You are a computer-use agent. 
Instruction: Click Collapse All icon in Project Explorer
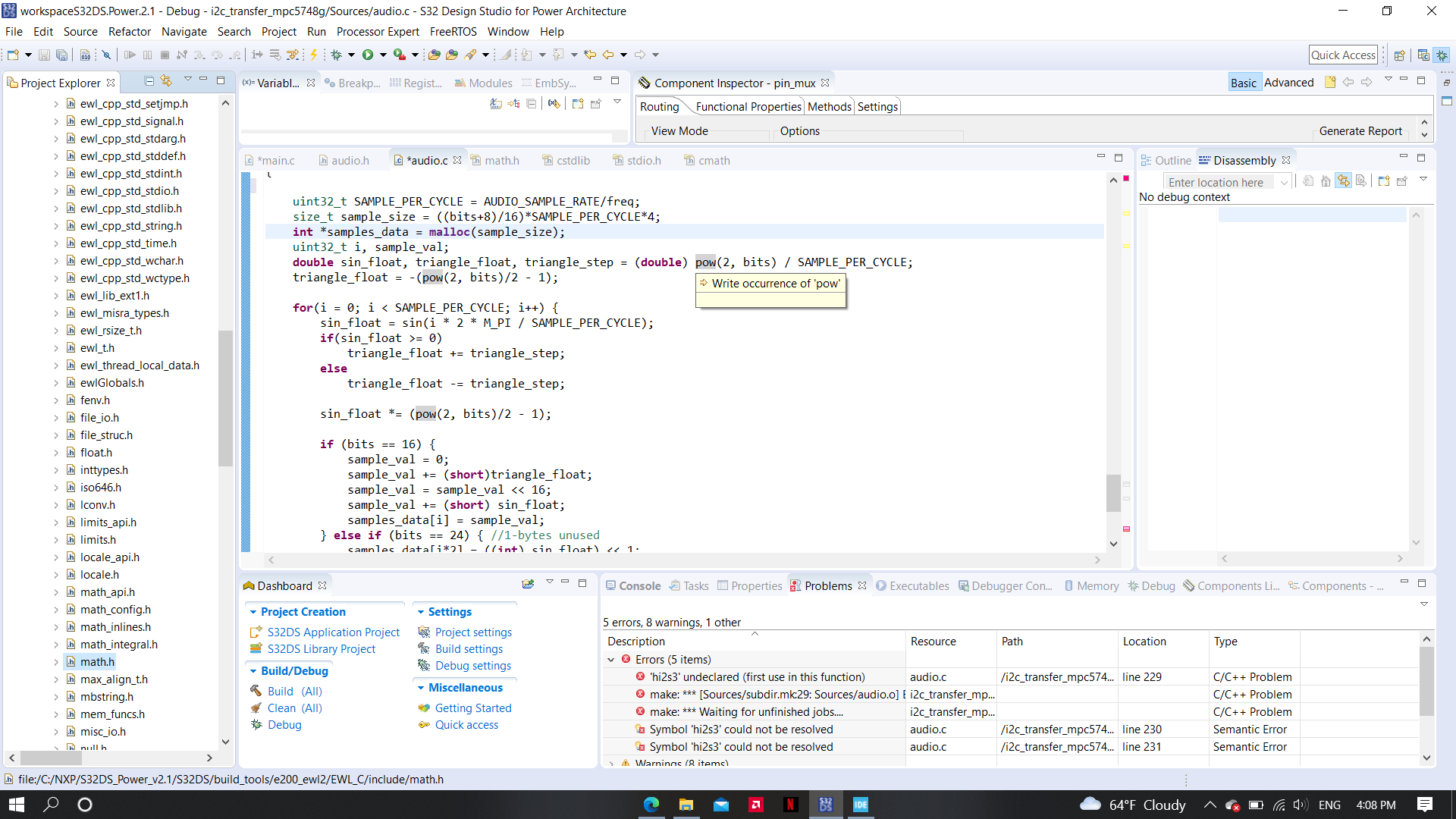pyautogui.click(x=149, y=81)
